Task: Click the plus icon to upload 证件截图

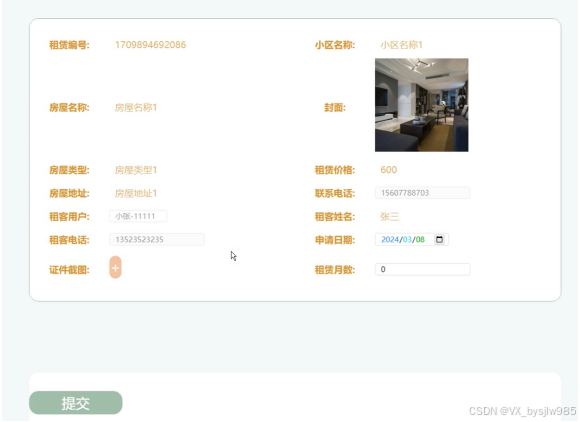Action: pos(115,267)
